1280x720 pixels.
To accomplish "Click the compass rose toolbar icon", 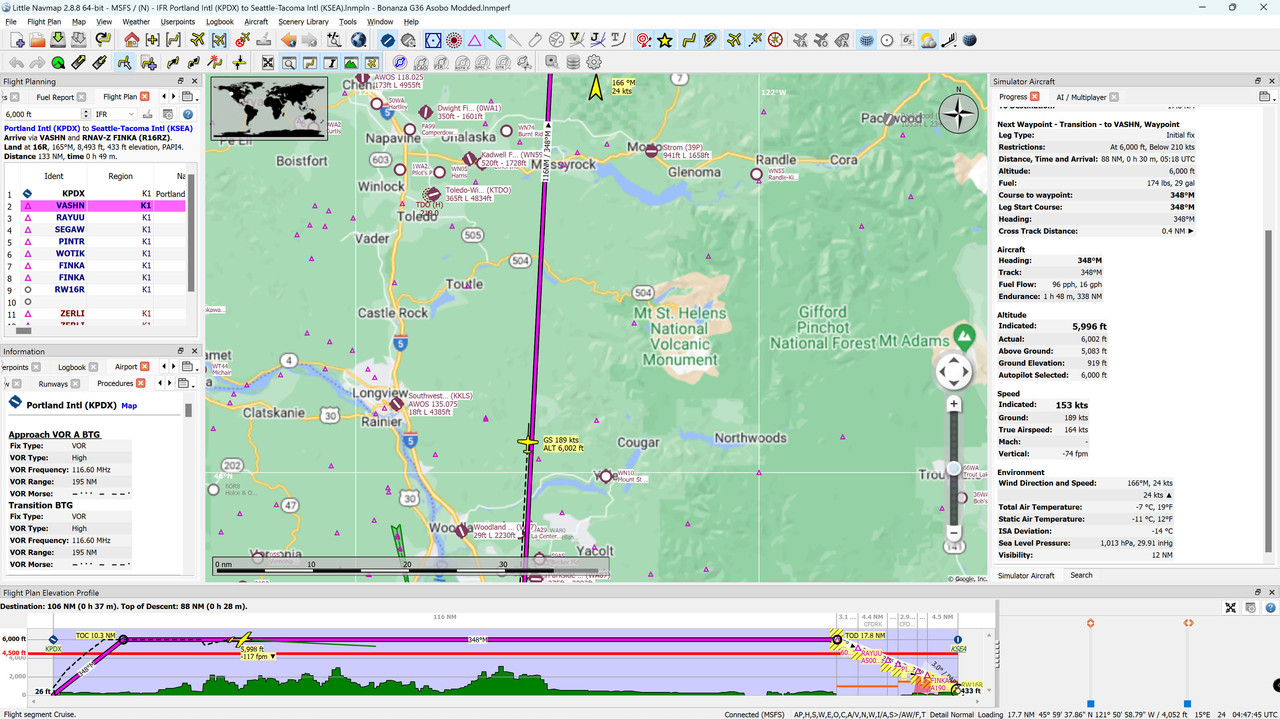I will [775, 40].
